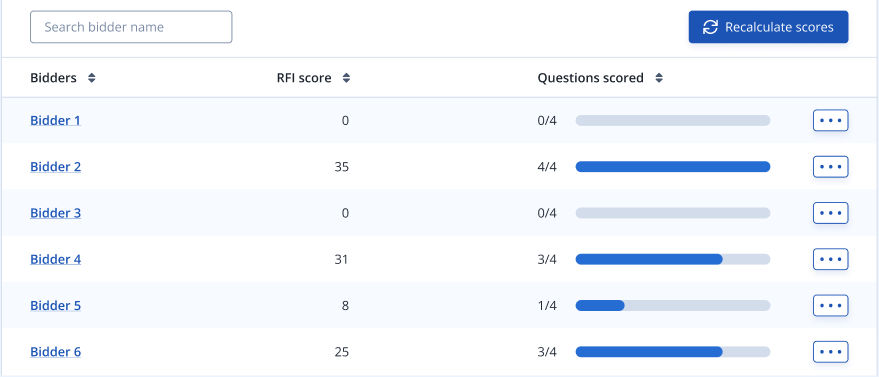879x377 pixels.
Task: Click the Search bidder name field
Action: (131, 27)
